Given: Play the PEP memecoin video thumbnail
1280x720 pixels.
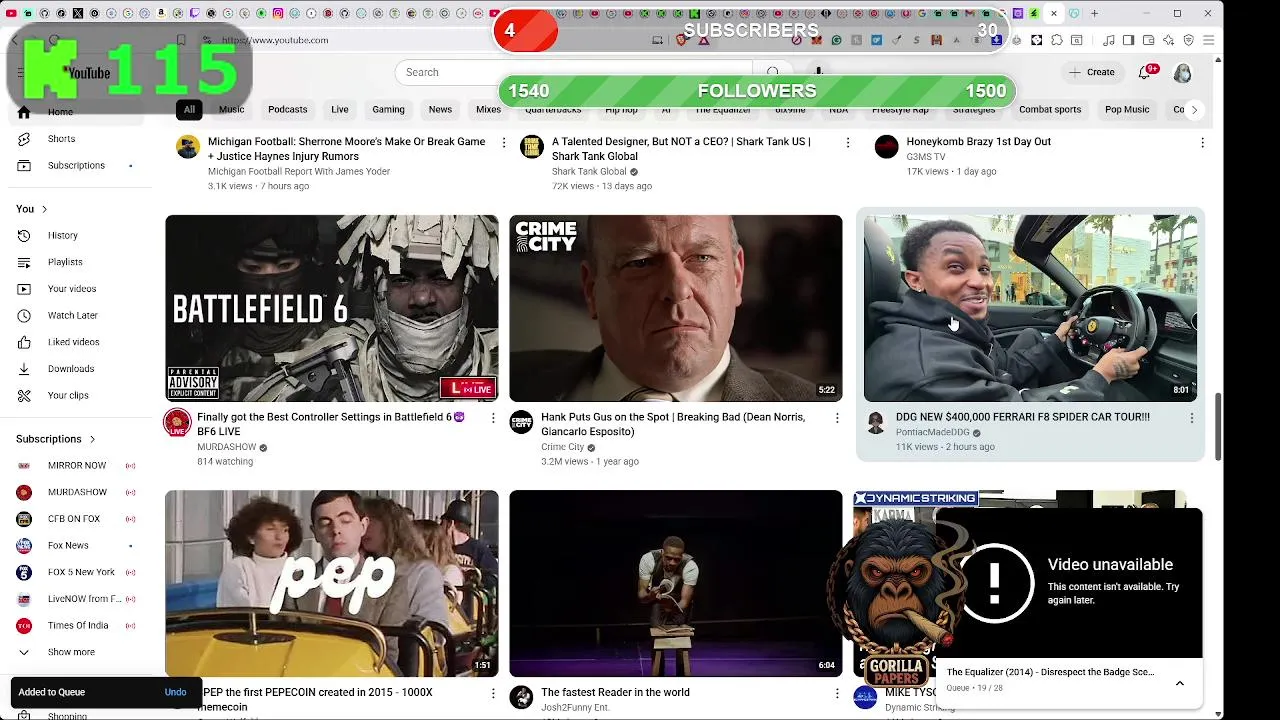Looking at the screenshot, I should click(332, 583).
